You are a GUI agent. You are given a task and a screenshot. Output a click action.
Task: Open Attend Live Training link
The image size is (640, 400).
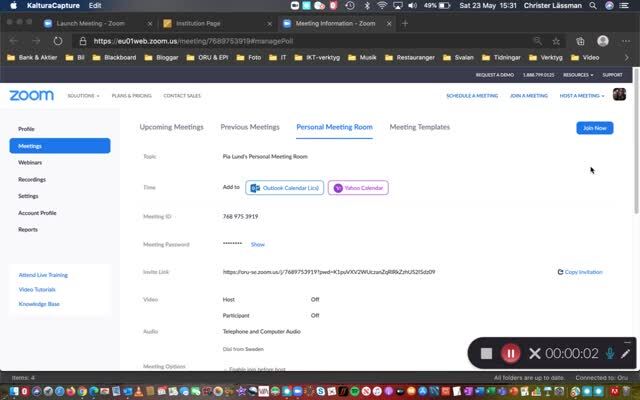click(43, 275)
